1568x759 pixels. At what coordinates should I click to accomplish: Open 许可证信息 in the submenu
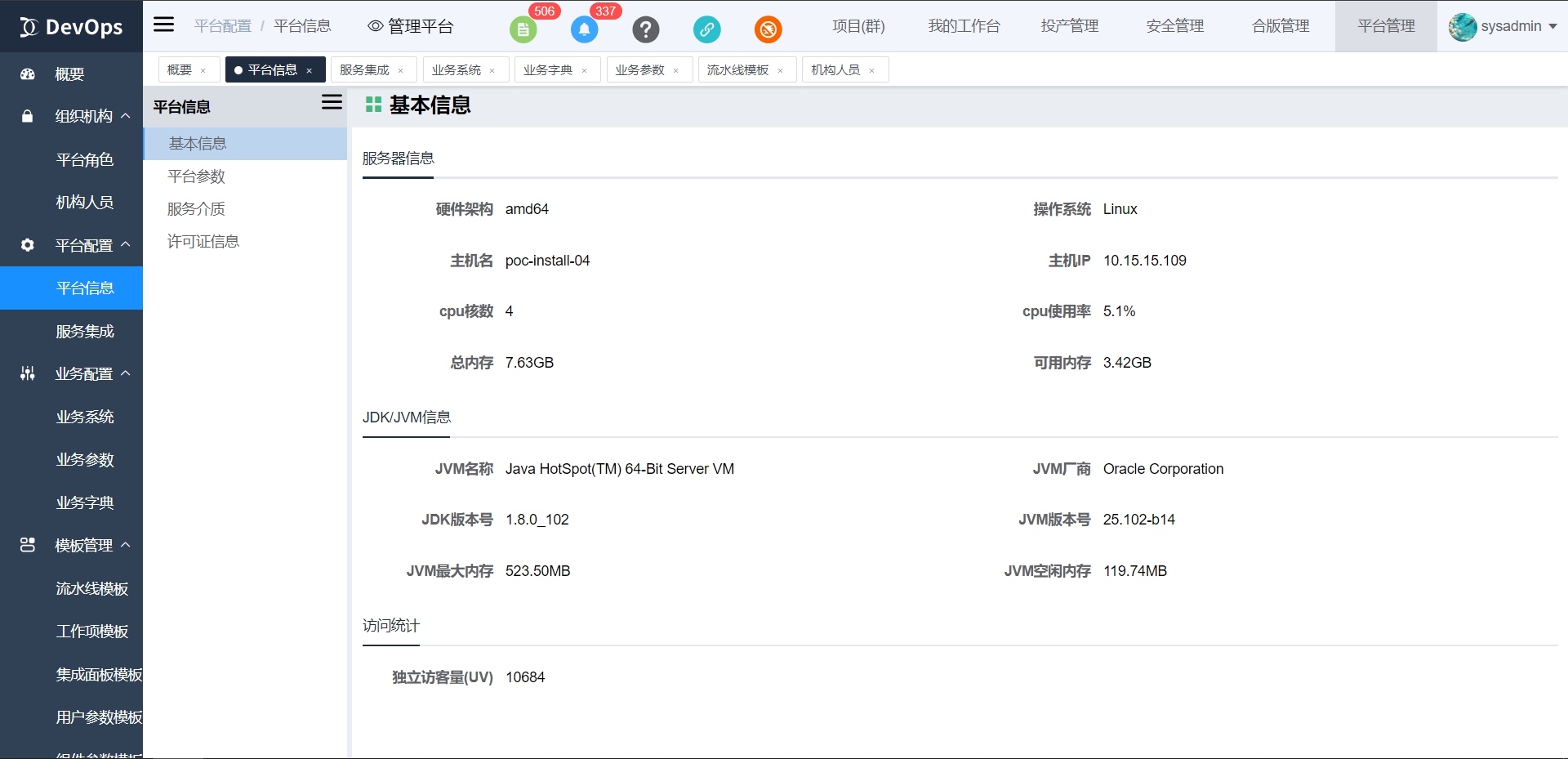203,242
